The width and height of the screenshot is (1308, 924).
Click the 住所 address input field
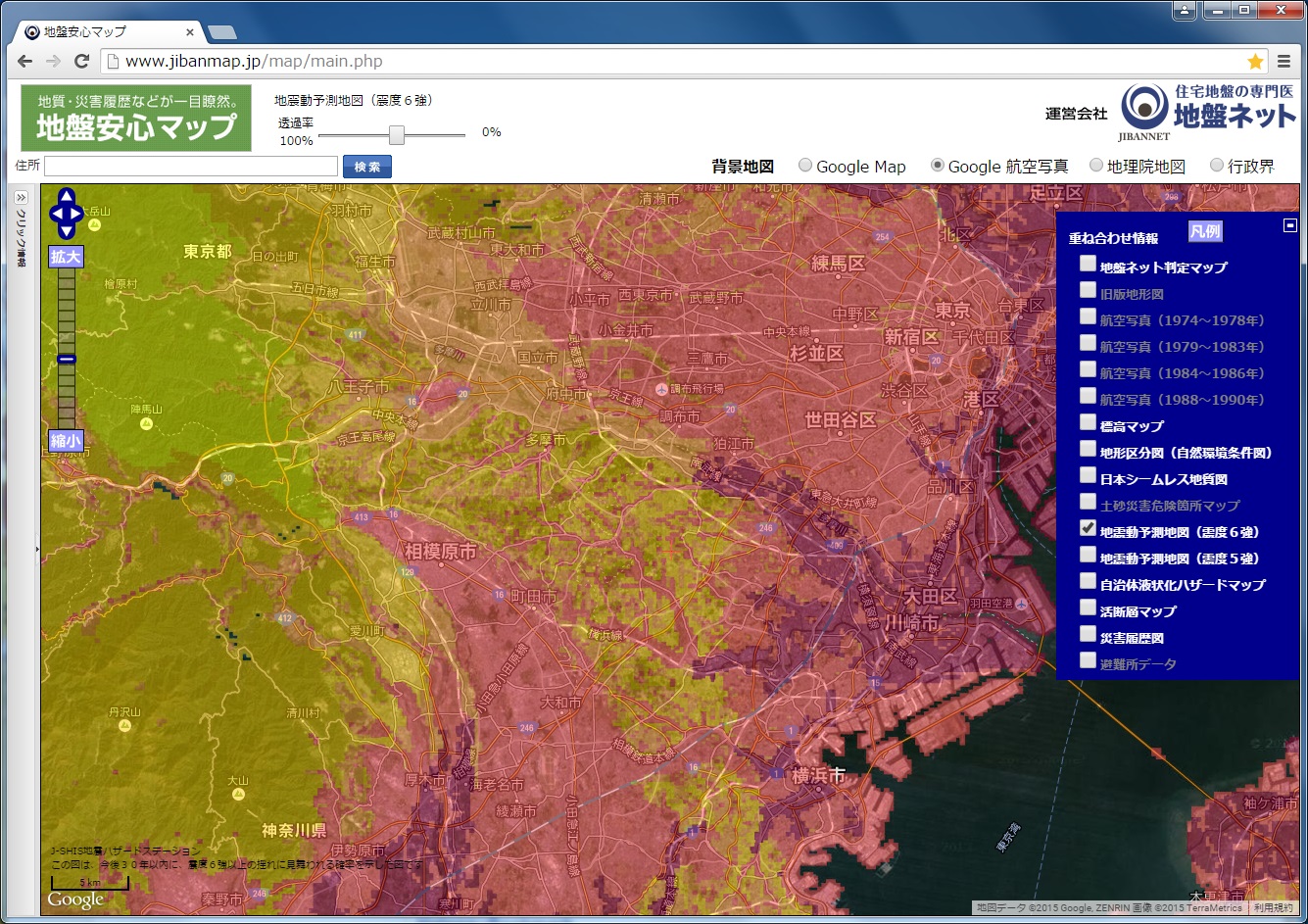pyautogui.click(x=191, y=167)
